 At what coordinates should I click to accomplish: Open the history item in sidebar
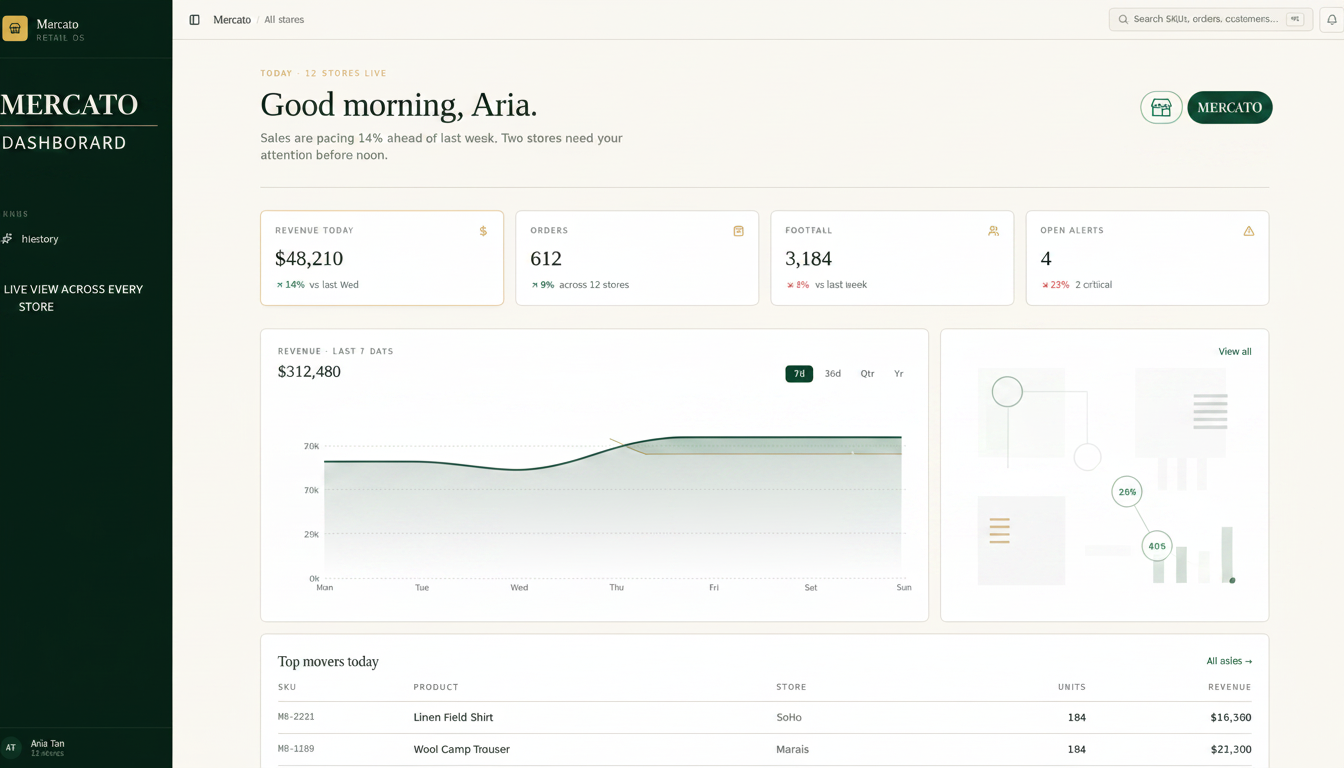pos(40,239)
